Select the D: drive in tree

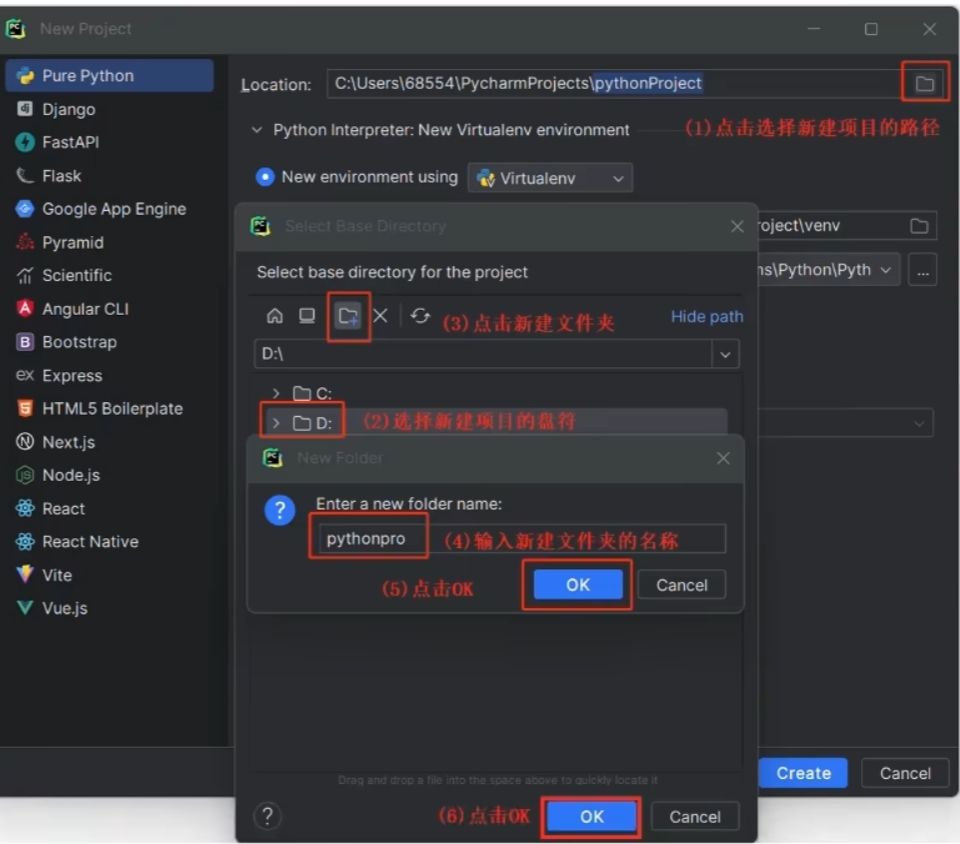324,423
